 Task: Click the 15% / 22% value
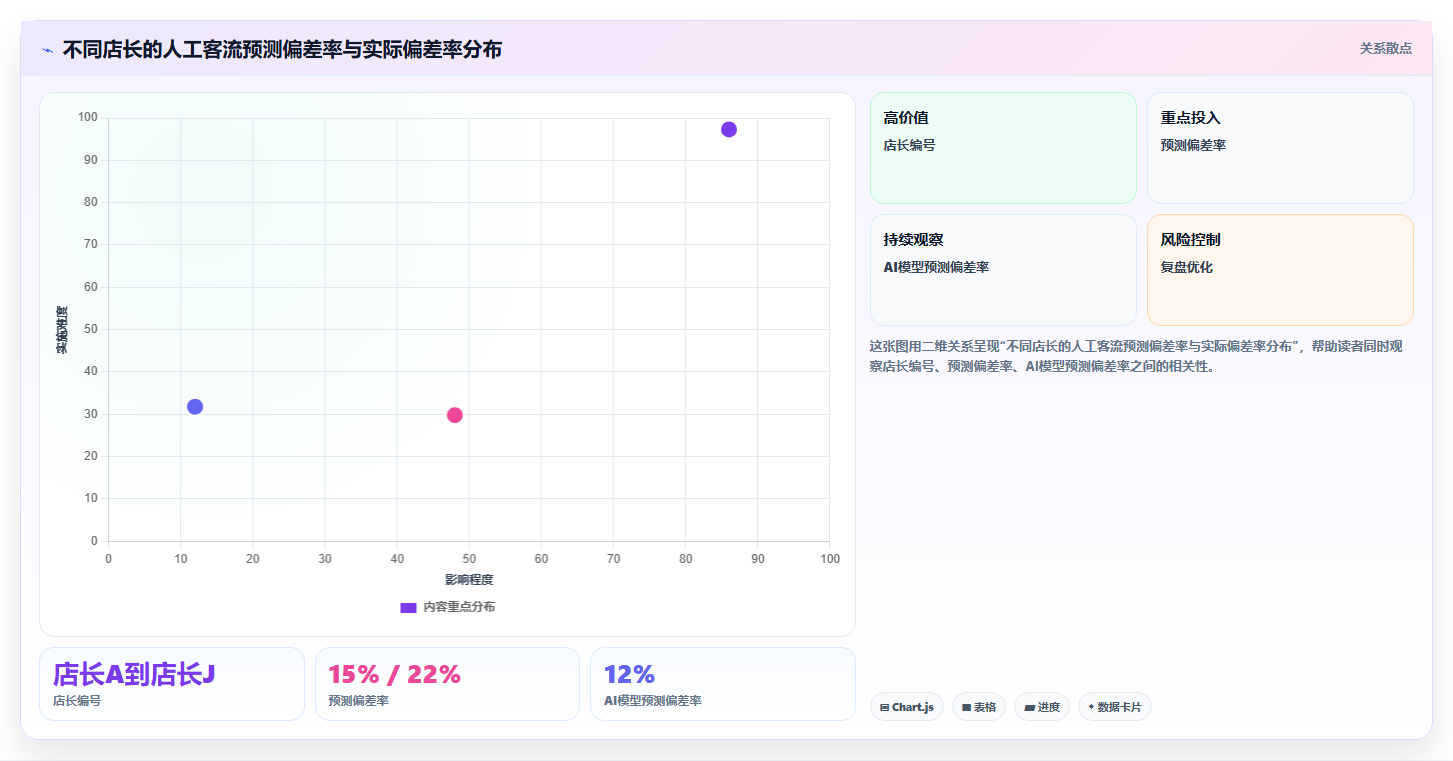point(394,675)
